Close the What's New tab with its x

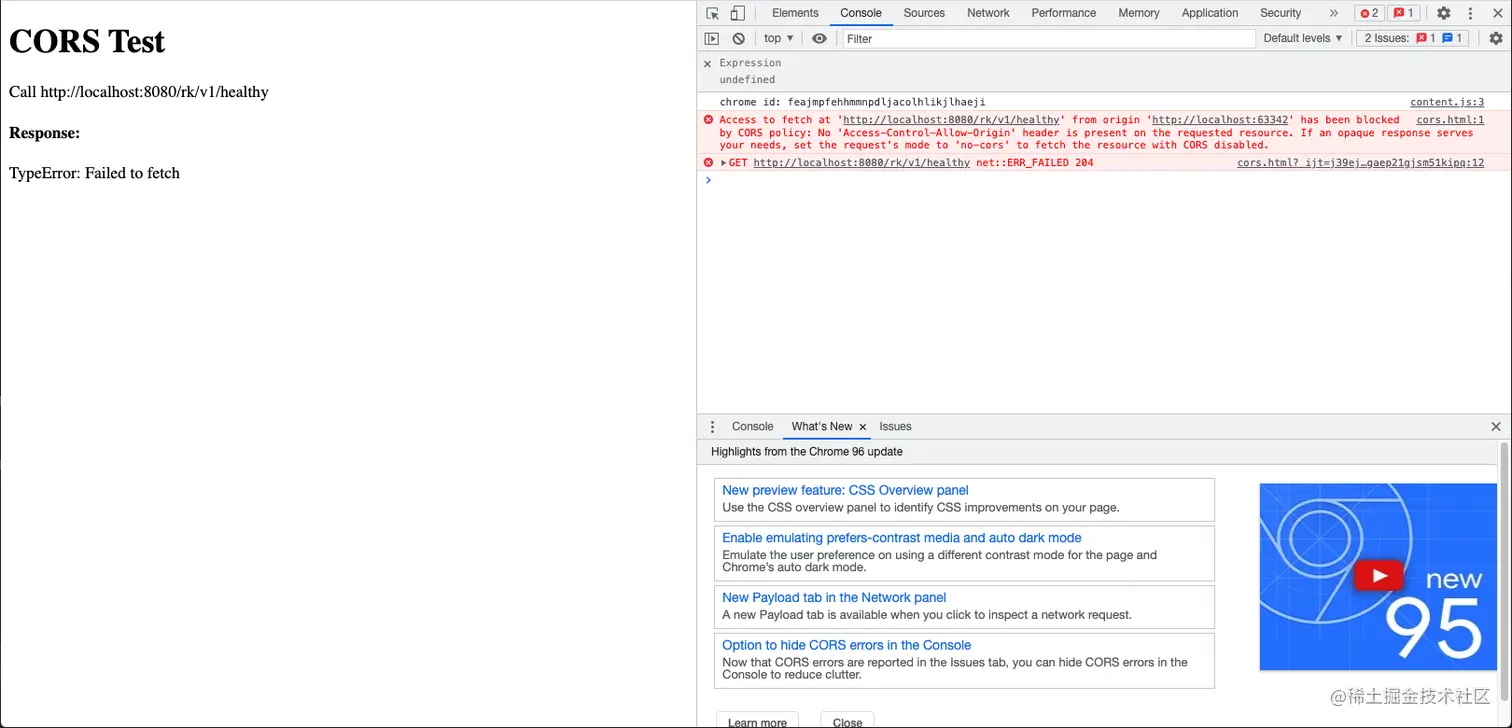(863, 426)
